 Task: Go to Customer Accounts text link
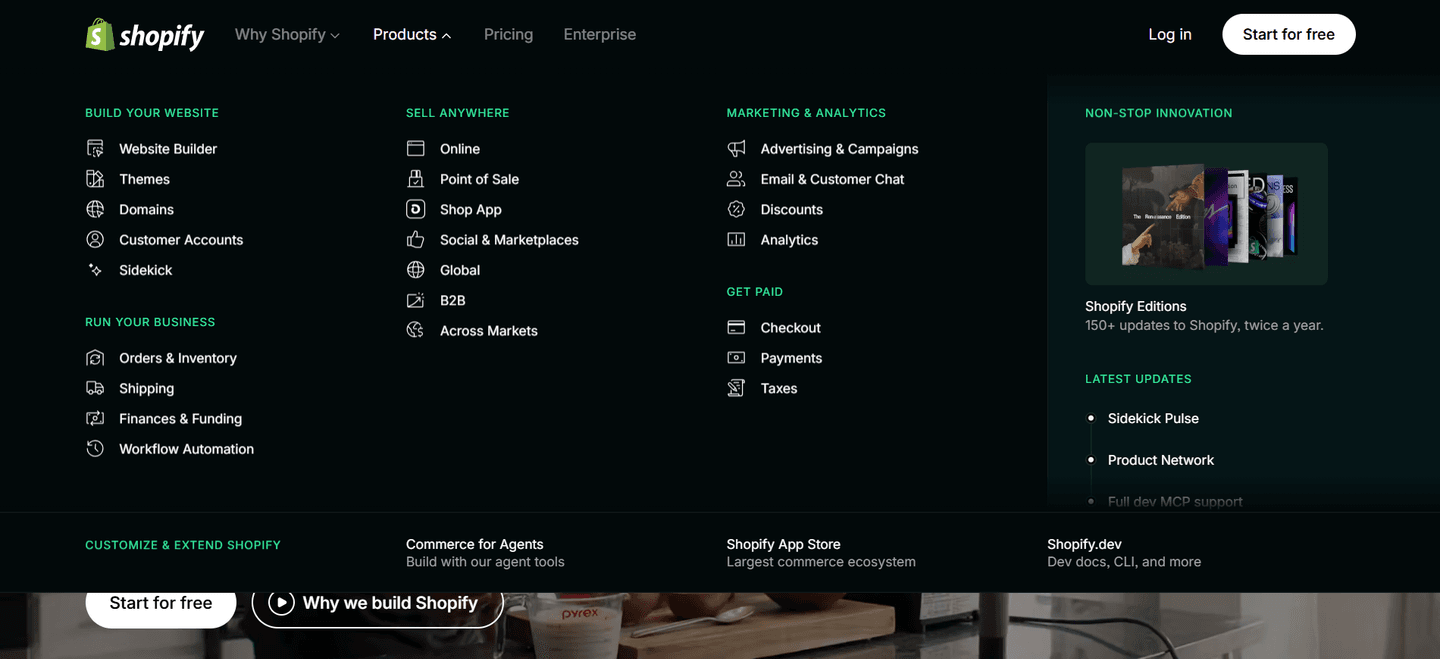pos(181,240)
